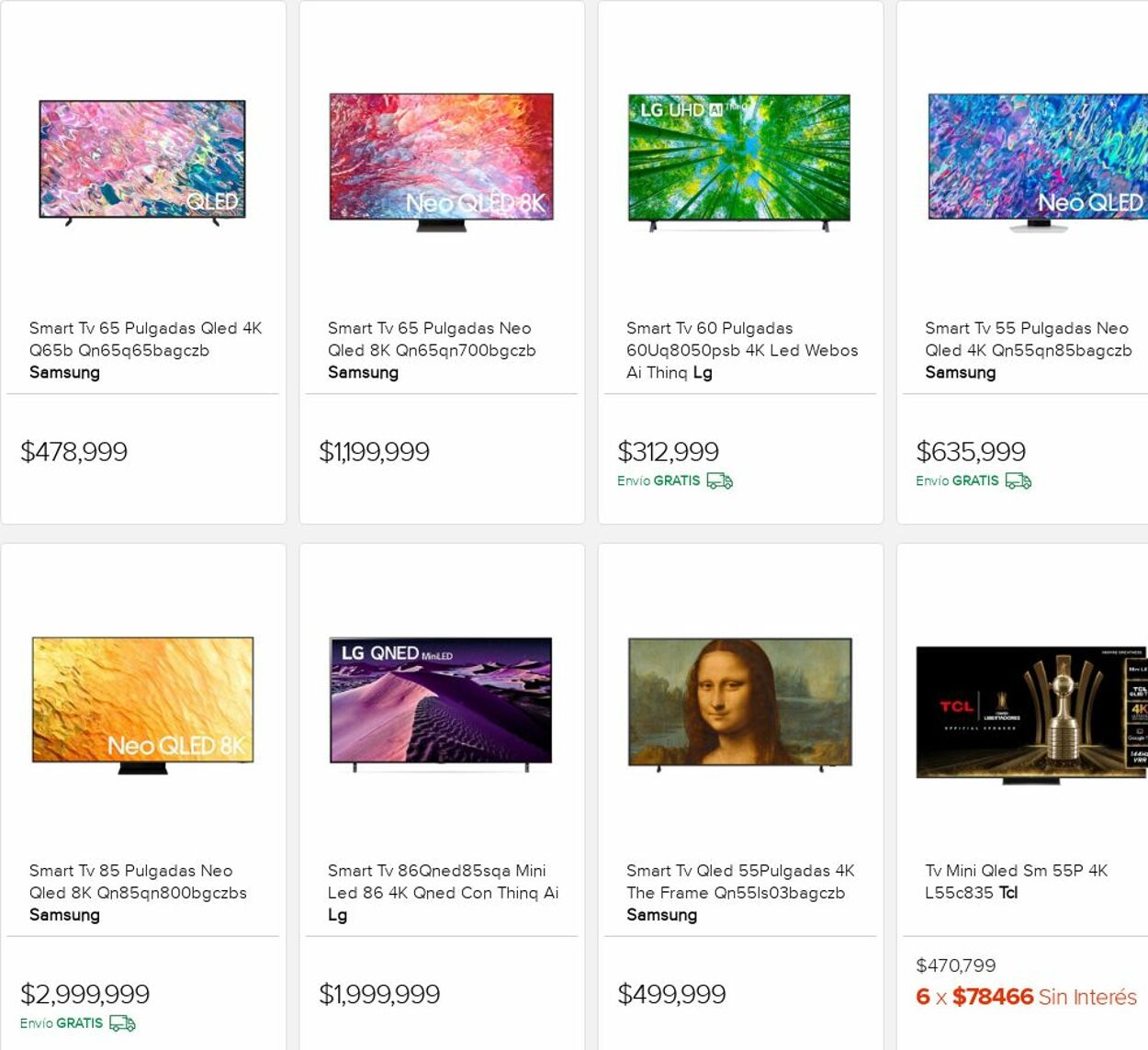Screen dimensions: 1148x1050
Task: Click the $1,199,999 price
Action: coord(374,452)
